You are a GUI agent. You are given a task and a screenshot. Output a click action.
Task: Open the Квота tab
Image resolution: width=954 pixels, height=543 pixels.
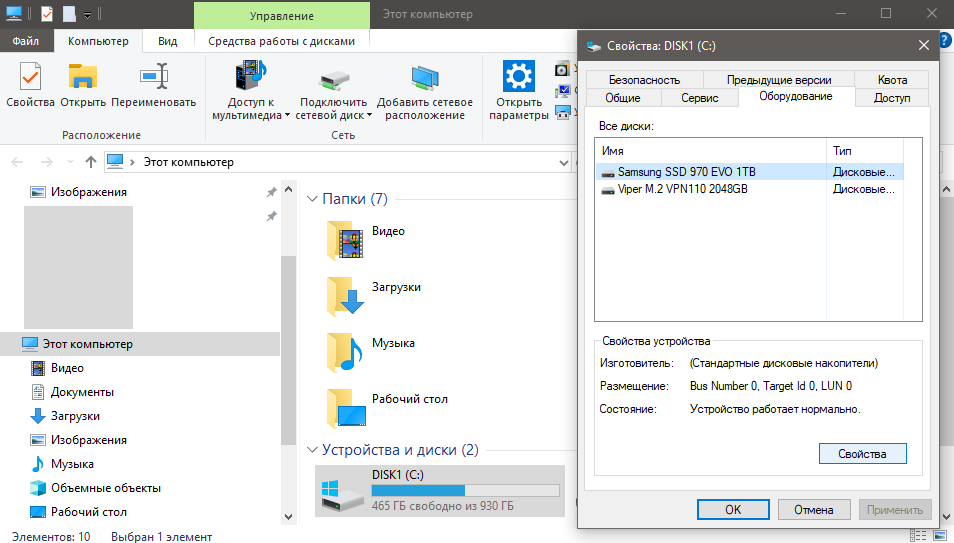coord(892,80)
